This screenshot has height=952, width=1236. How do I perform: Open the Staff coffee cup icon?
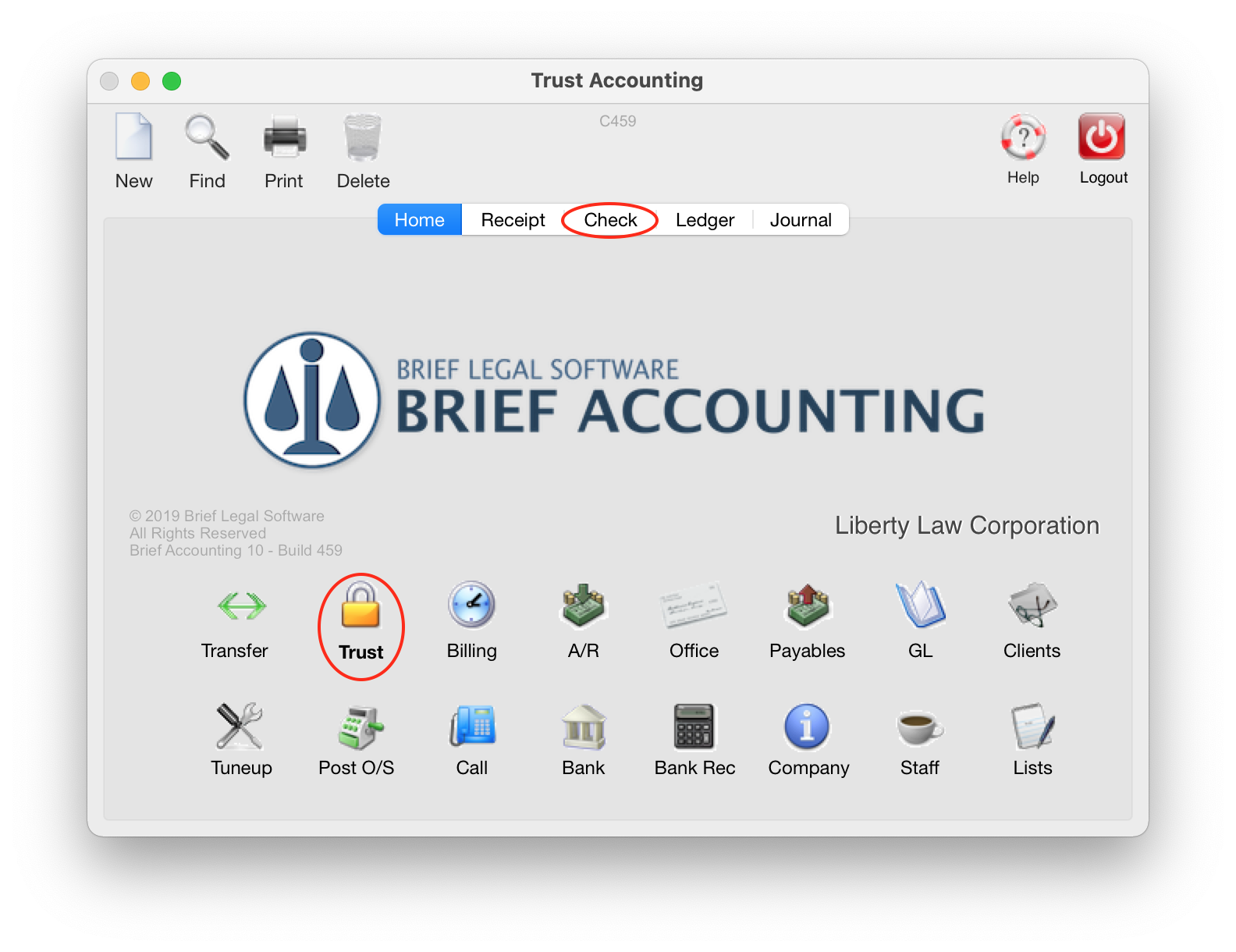[x=920, y=727]
